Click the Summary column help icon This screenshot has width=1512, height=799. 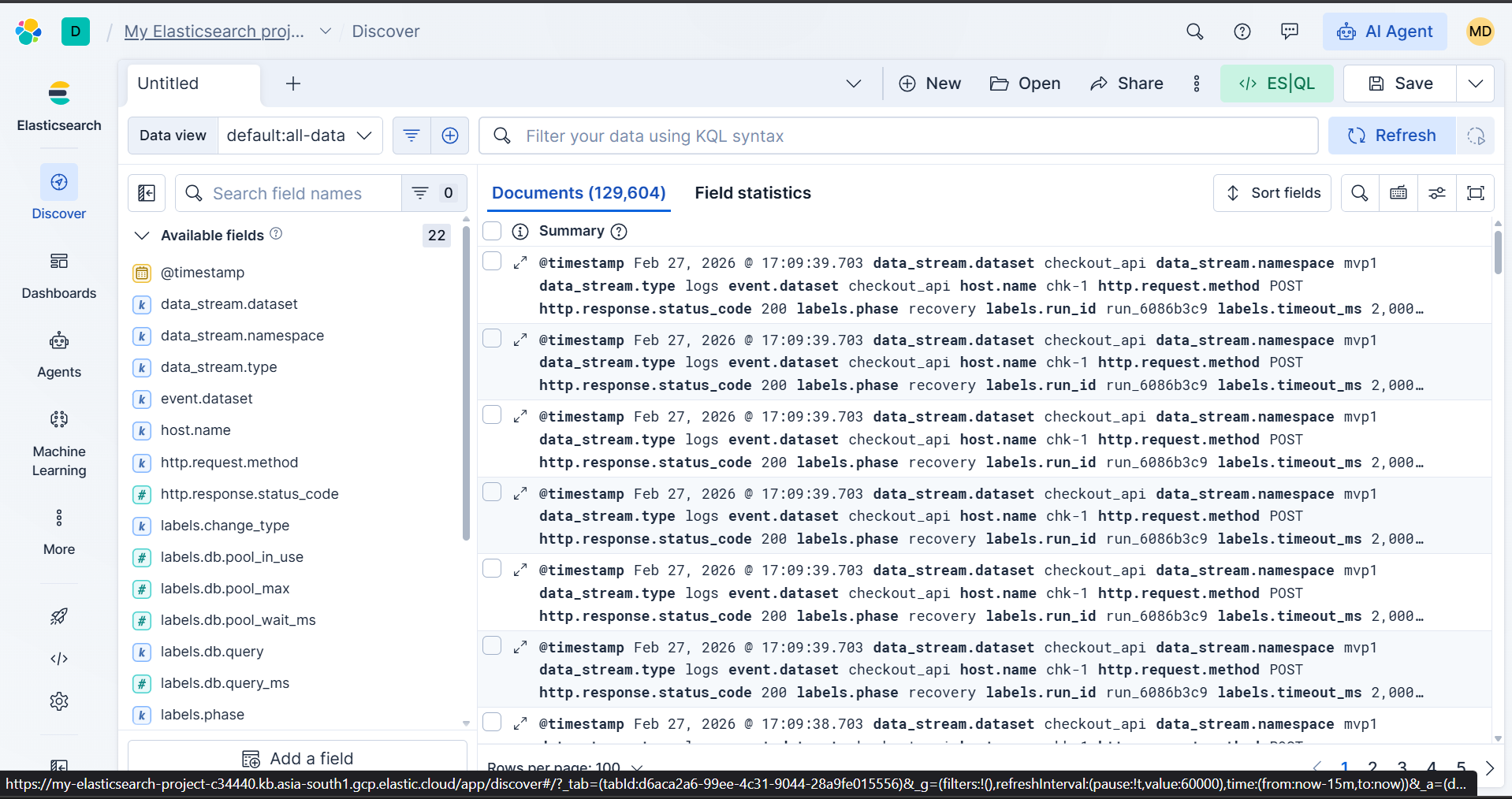click(x=620, y=231)
